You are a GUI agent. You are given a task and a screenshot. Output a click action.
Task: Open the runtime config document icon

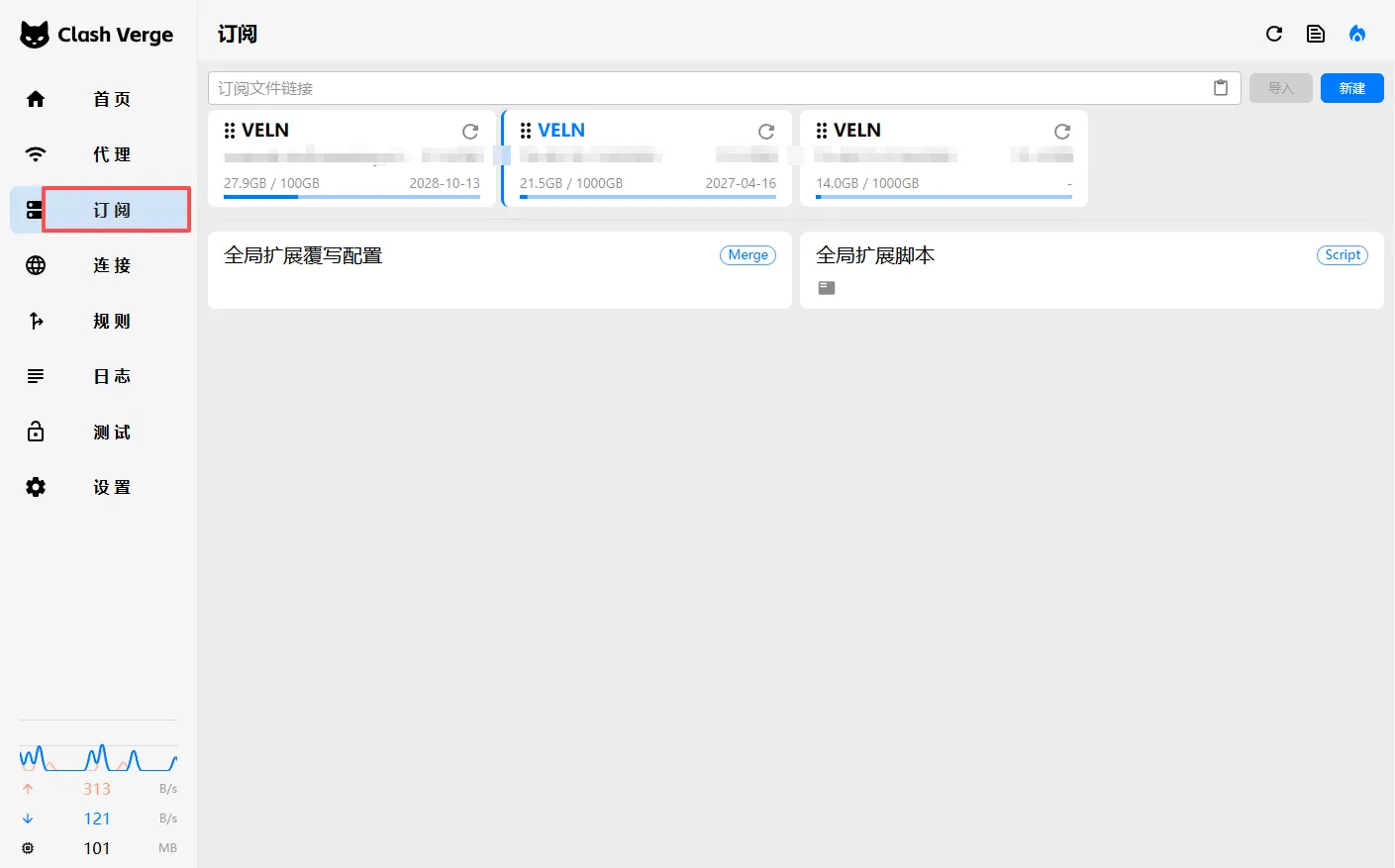tap(1316, 34)
